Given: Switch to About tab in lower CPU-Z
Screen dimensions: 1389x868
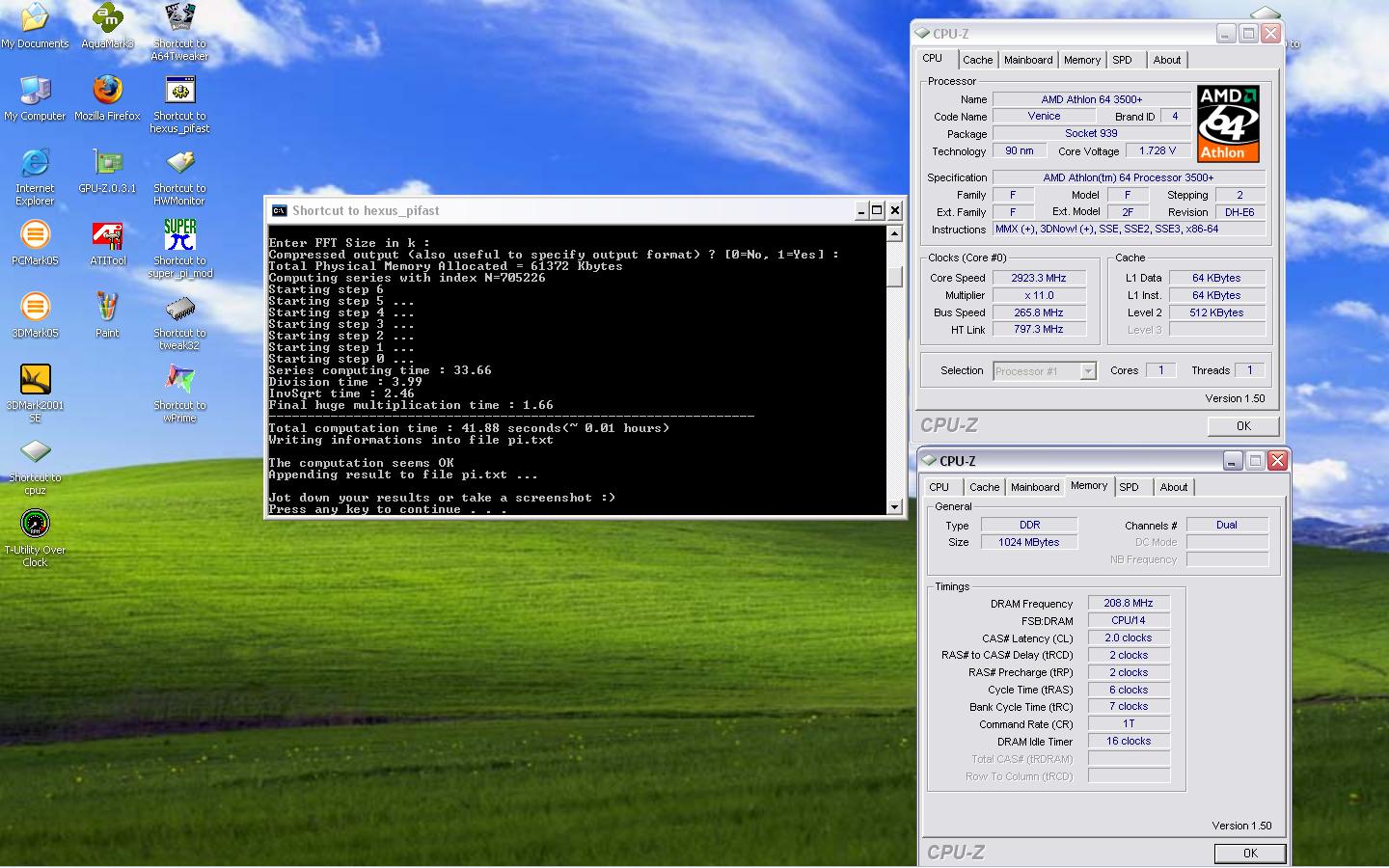Looking at the screenshot, I should 1174,487.
